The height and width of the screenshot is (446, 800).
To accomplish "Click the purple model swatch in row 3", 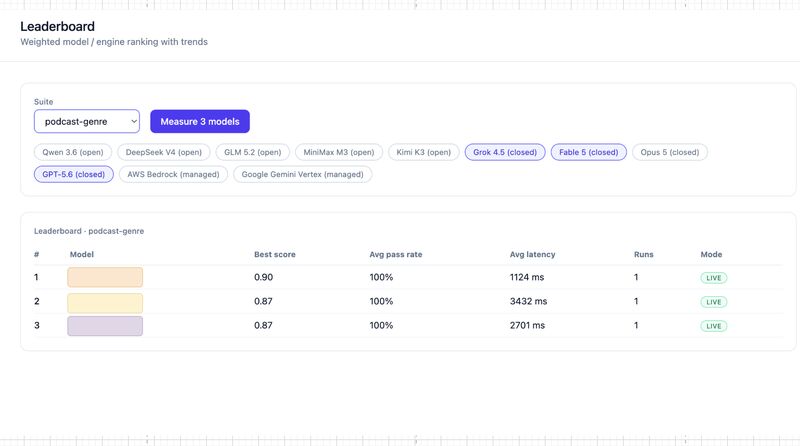I will [105, 326].
